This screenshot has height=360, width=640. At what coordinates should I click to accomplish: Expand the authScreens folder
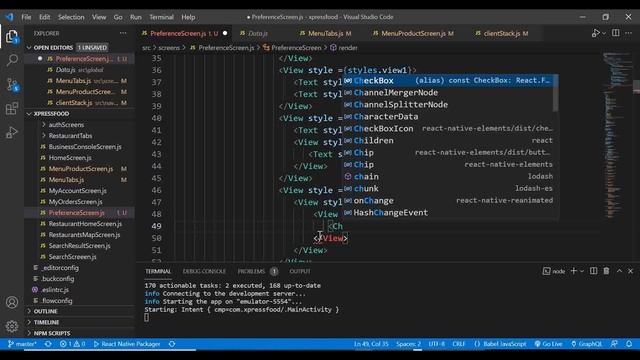[x=66, y=125]
